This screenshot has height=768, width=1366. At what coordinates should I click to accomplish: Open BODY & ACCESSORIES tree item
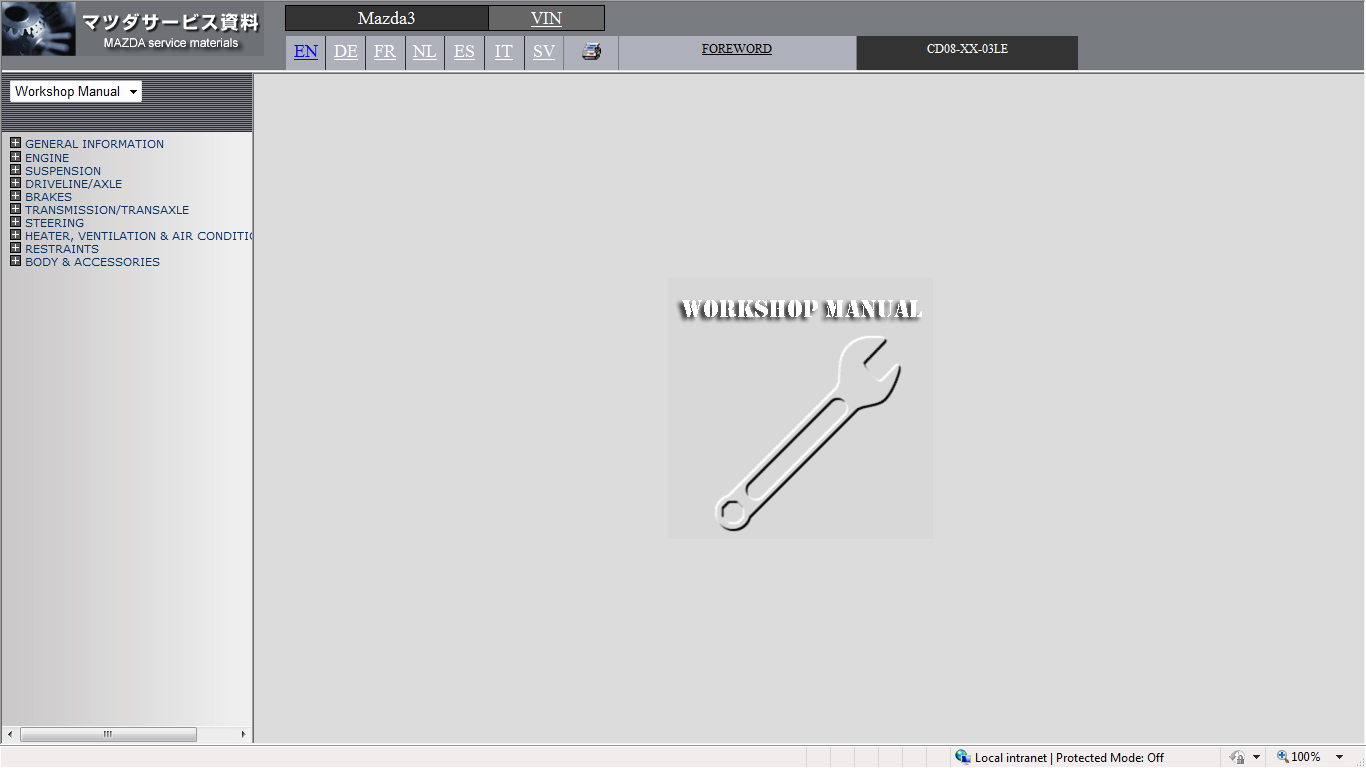click(x=93, y=262)
